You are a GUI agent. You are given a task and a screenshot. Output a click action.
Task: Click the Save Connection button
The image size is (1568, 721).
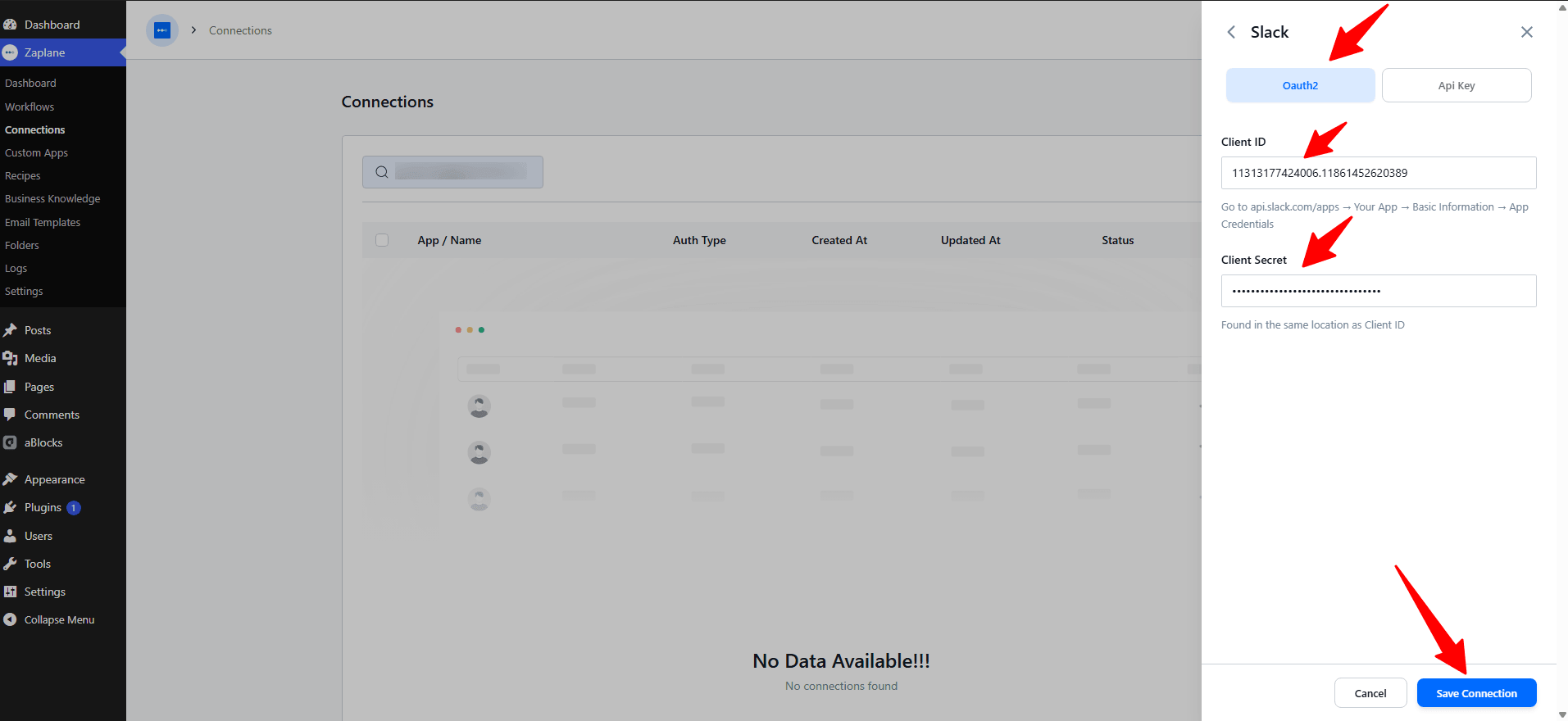[x=1476, y=693]
